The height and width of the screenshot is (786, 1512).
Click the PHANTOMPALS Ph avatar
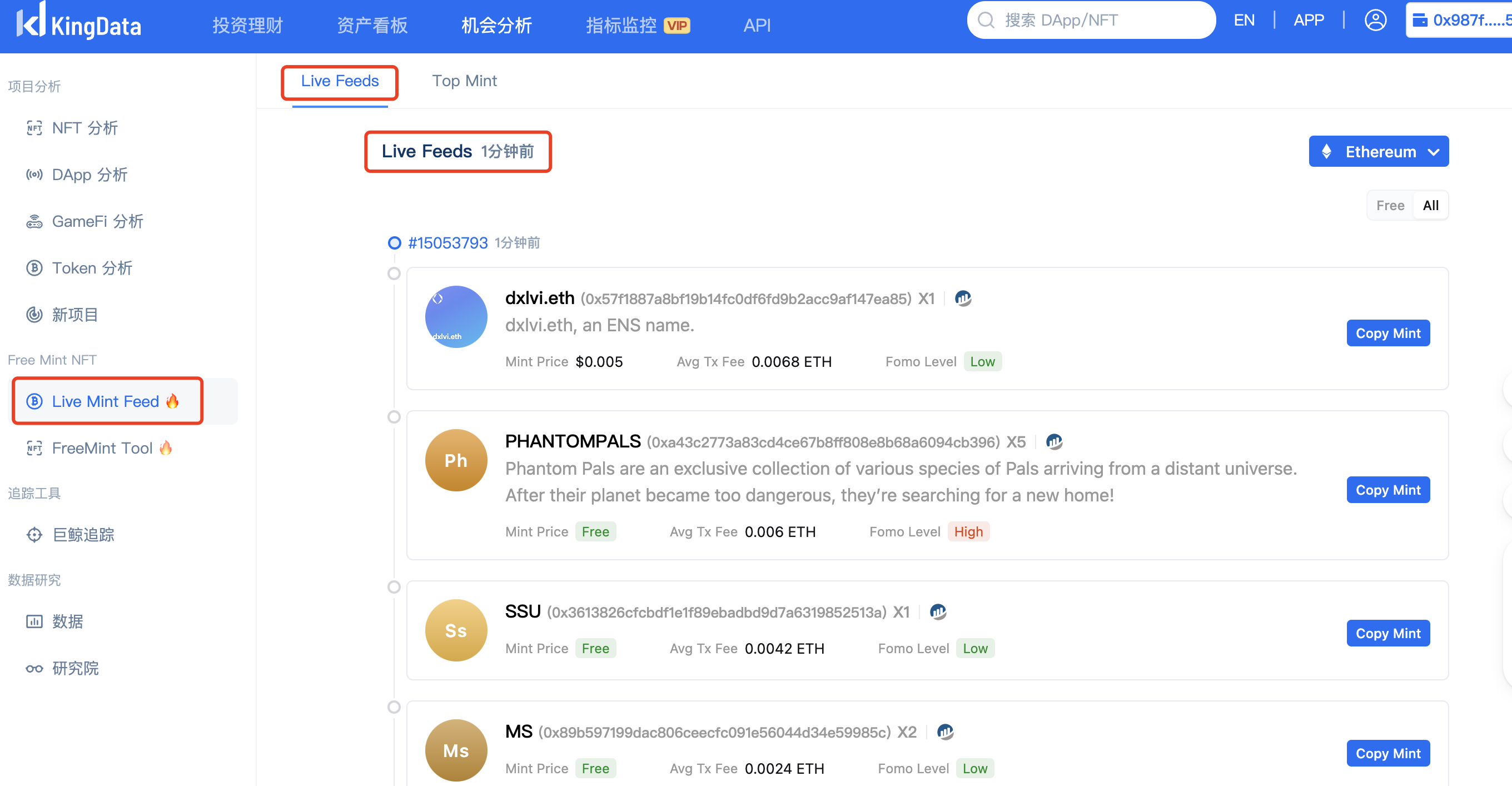pos(456,460)
